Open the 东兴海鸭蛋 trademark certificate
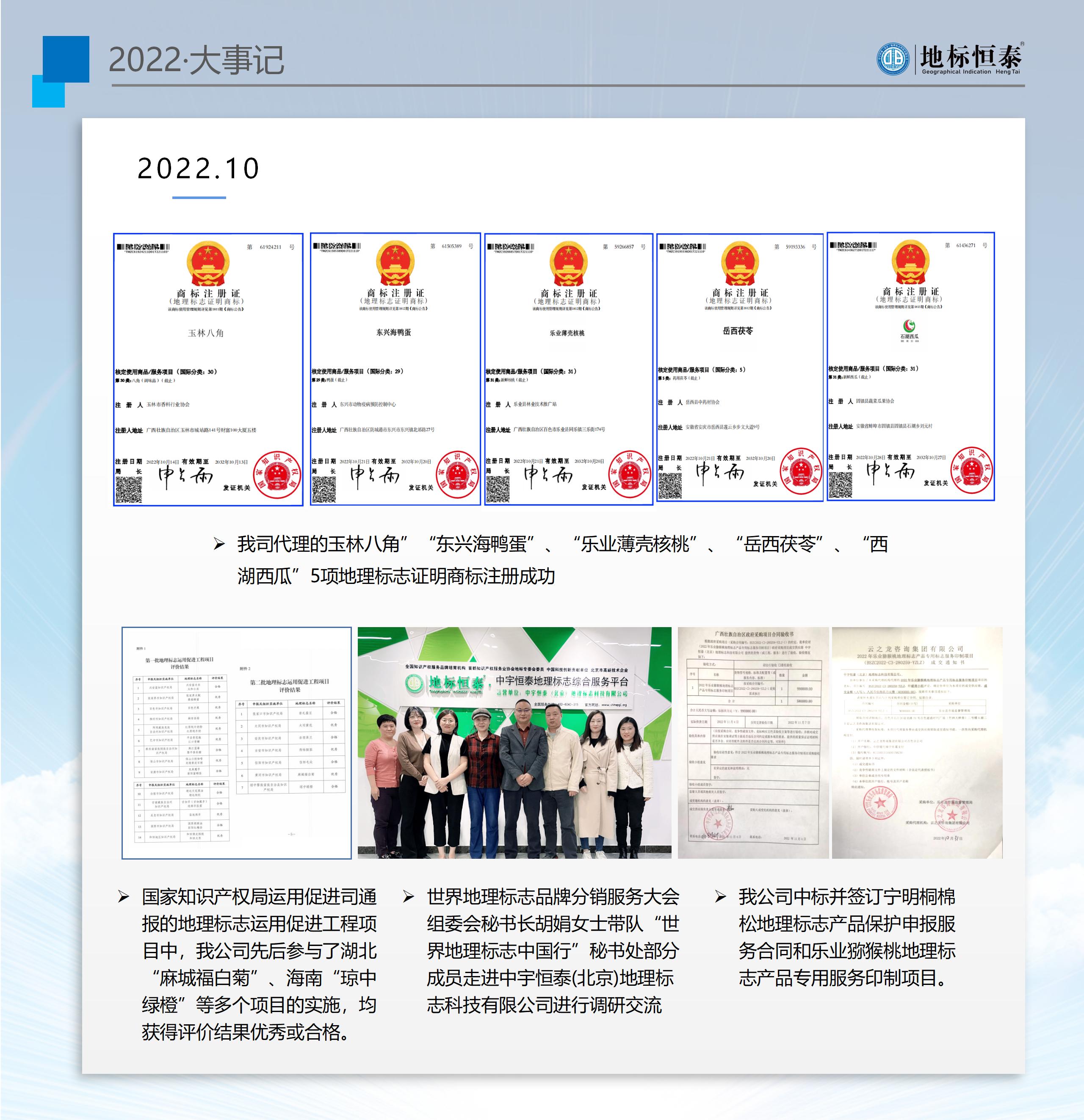Viewport: 1084px width, 1120px height. point(395,368)
